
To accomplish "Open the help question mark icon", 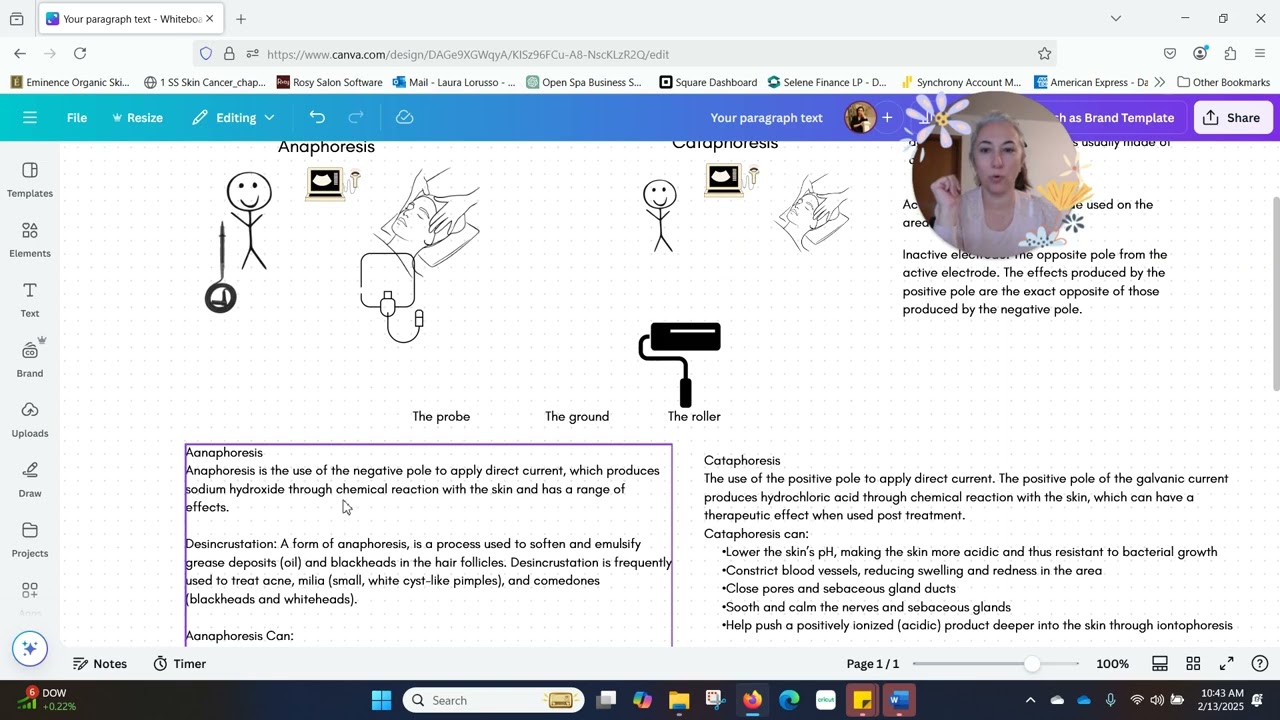I will click(x=1260, y=664).
